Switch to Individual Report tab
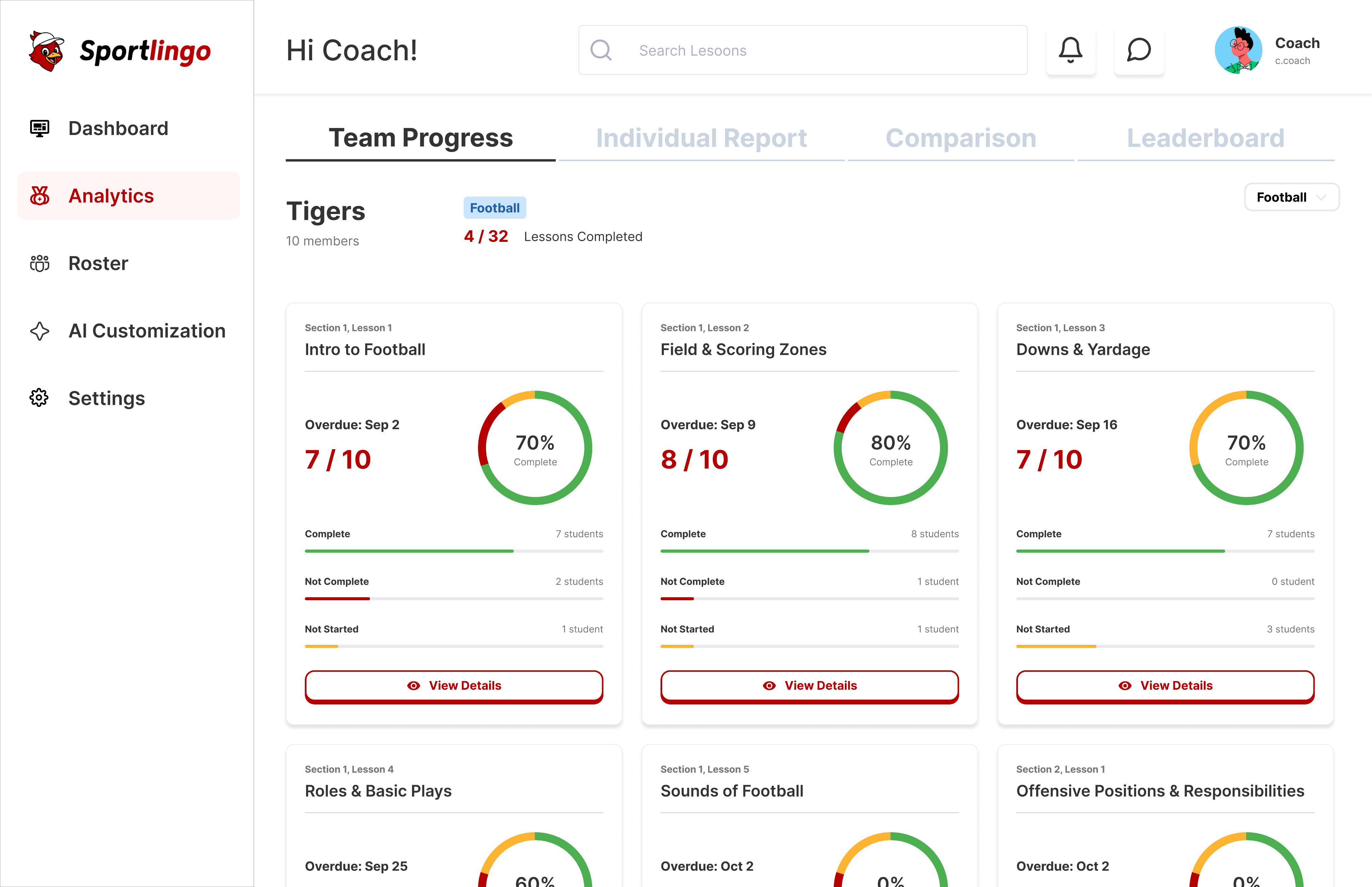Image resolution: width=1372 pixels, height=887 pixels. tap(701, 138)
